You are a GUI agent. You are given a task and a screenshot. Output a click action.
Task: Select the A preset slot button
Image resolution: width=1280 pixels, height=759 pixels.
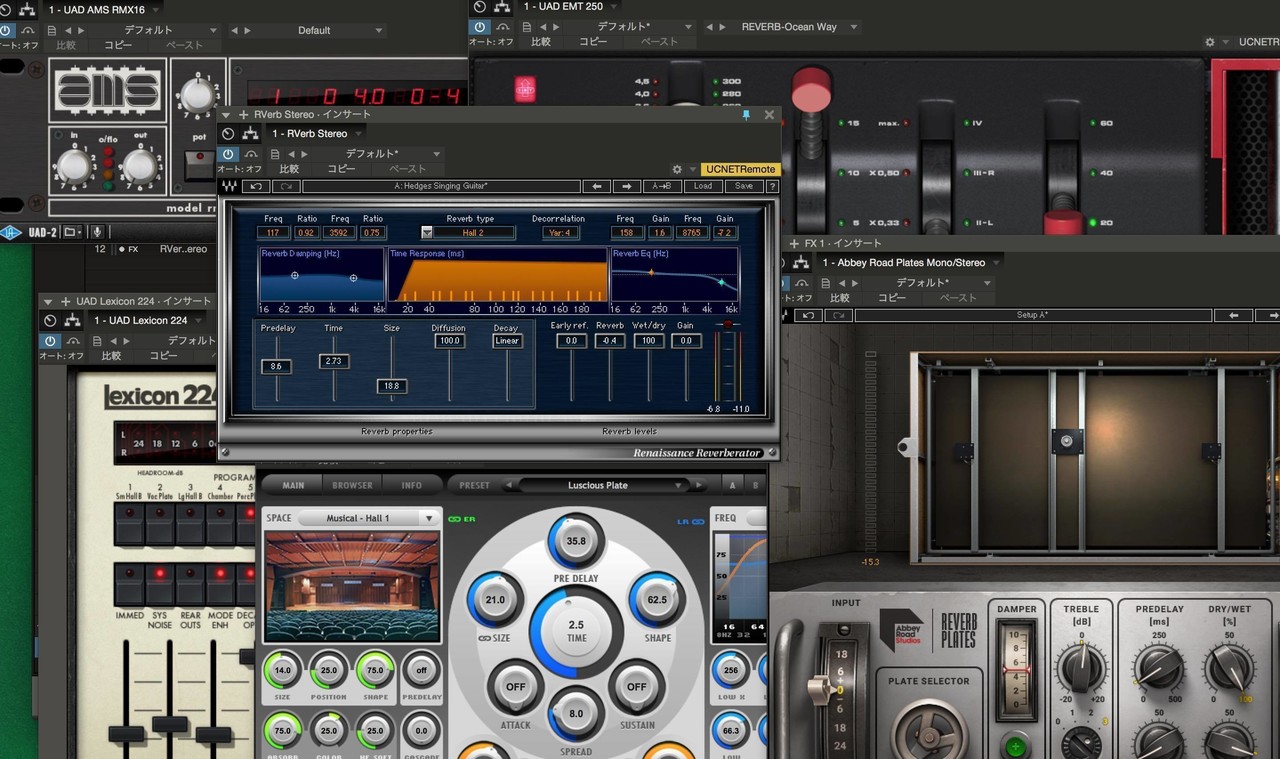tap(732, 485)
